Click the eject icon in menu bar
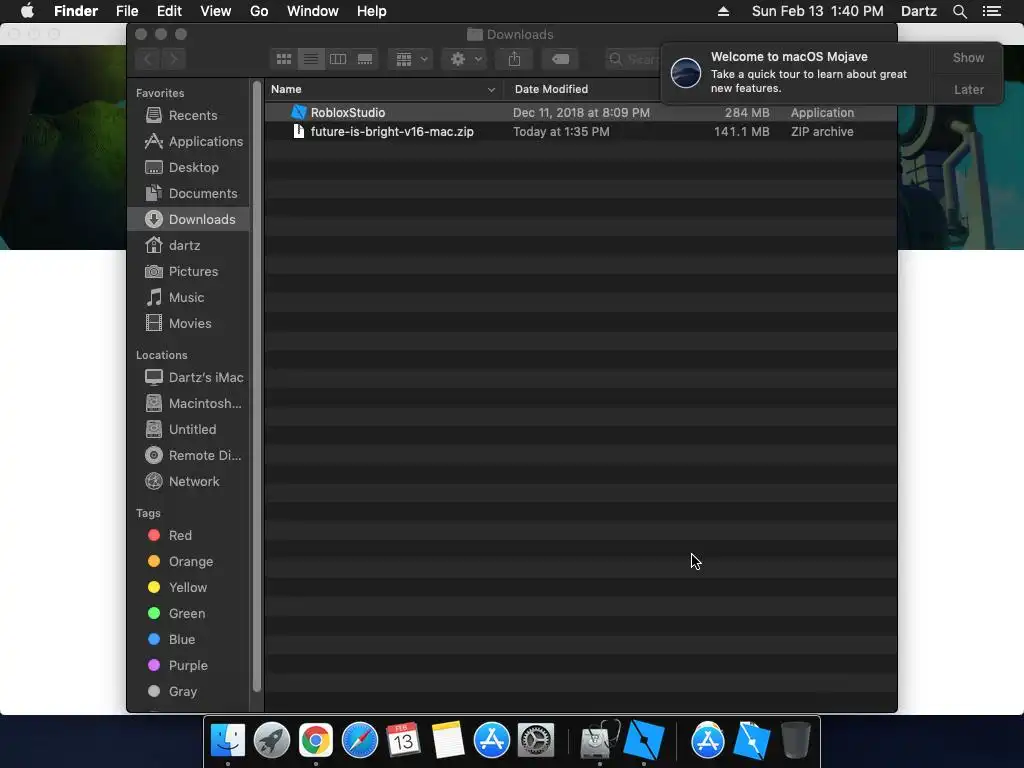1024x768 pixels. pyautogui.click(x=723, y=11)
